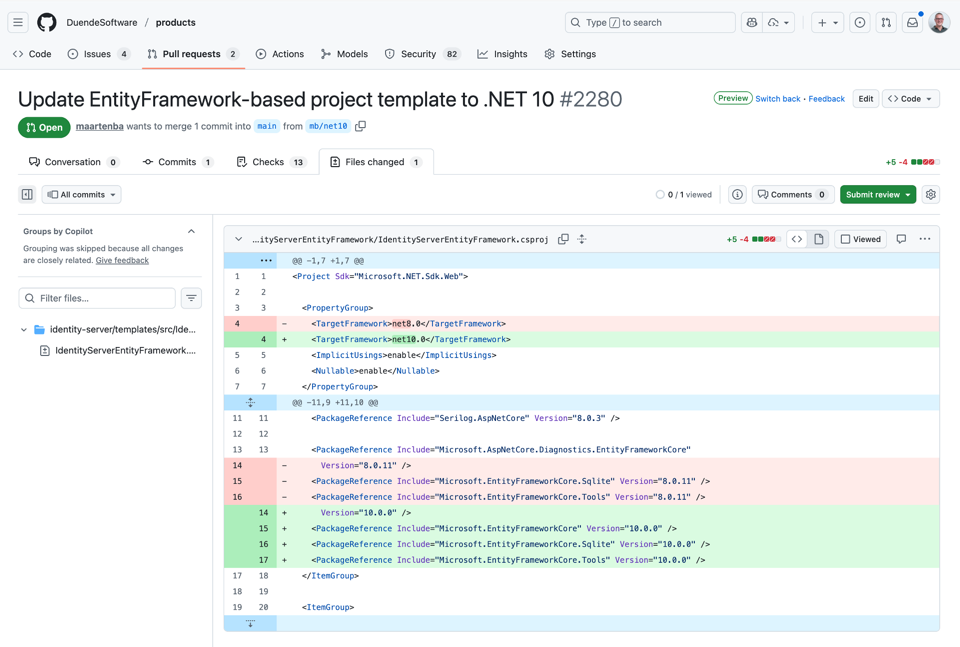The image size is (960, 647).
Task: Open the user avatar menu
Action: pos(939,23)
